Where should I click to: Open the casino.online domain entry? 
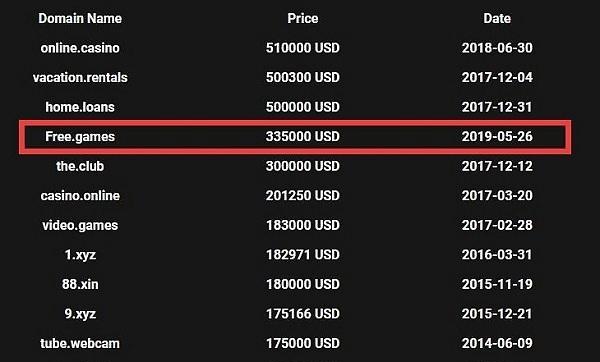pos(80,196)
